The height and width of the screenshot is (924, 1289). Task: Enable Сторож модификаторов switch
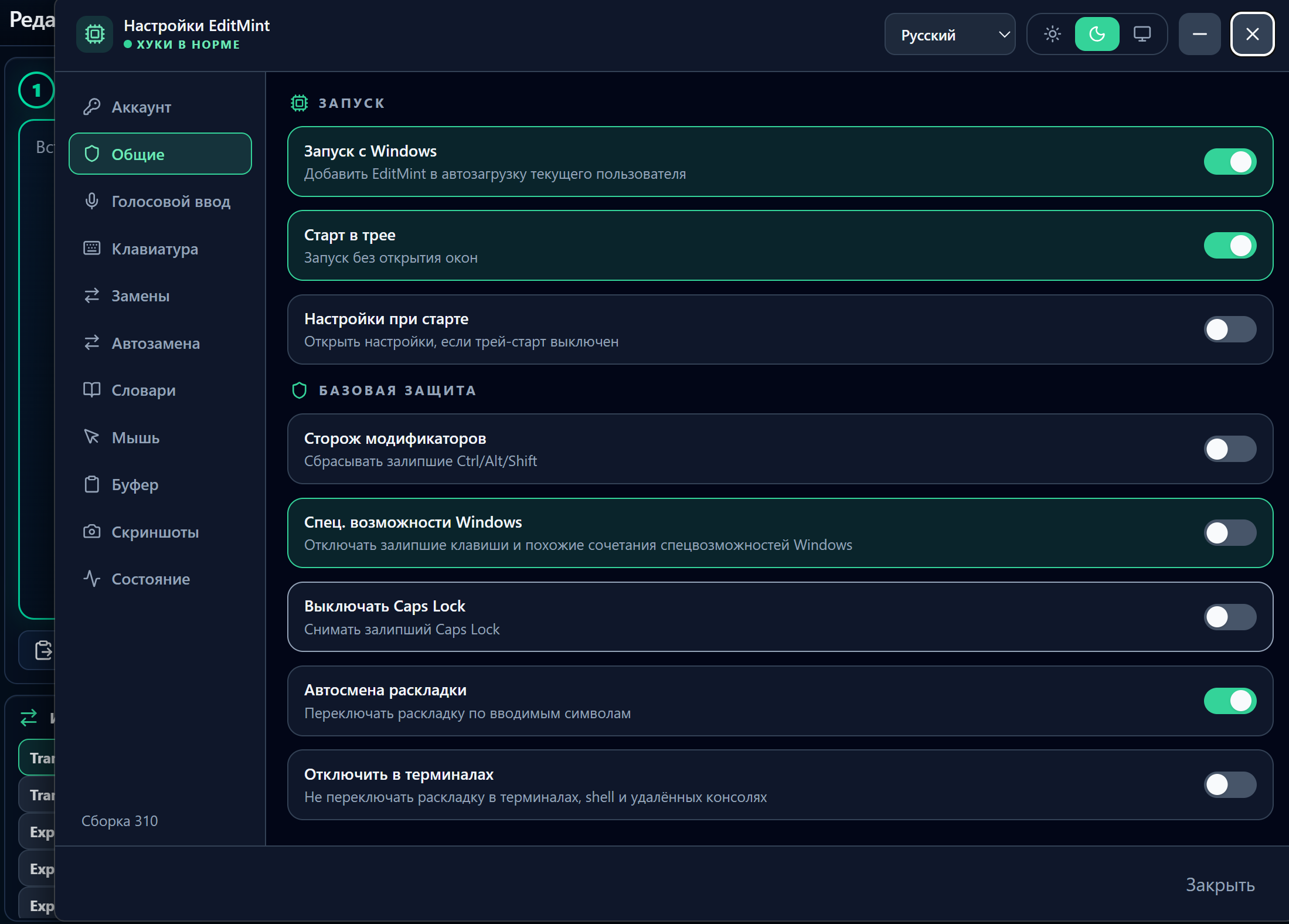[1230, 449]
